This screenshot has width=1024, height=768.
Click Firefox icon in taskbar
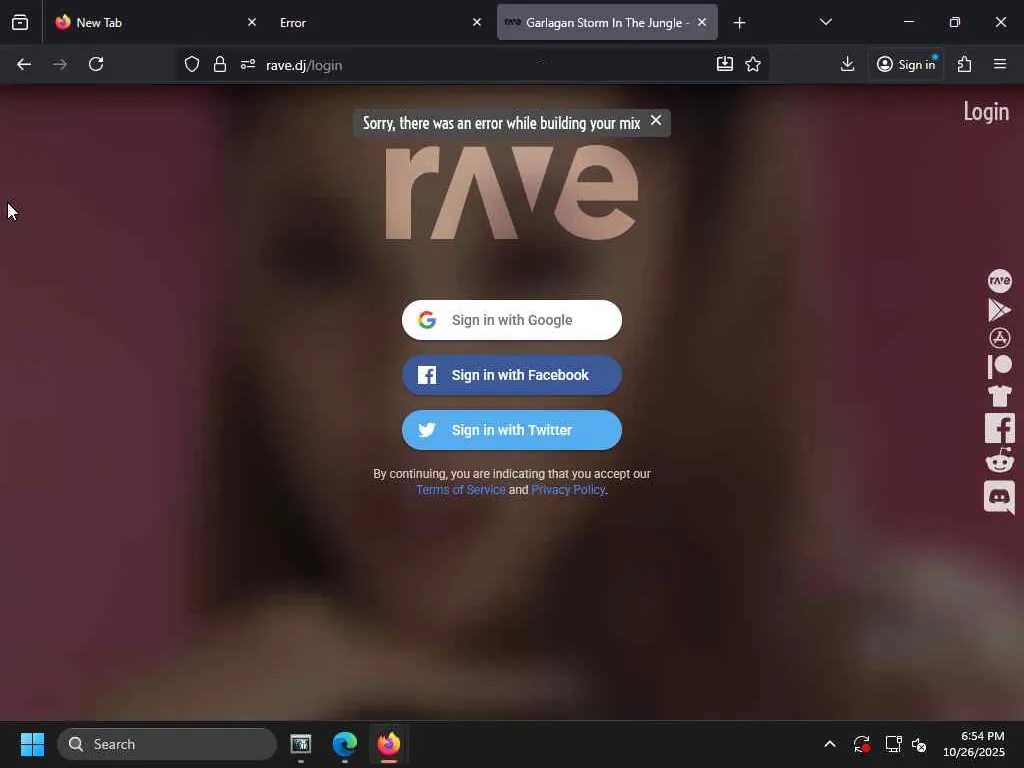coord(389,744)
